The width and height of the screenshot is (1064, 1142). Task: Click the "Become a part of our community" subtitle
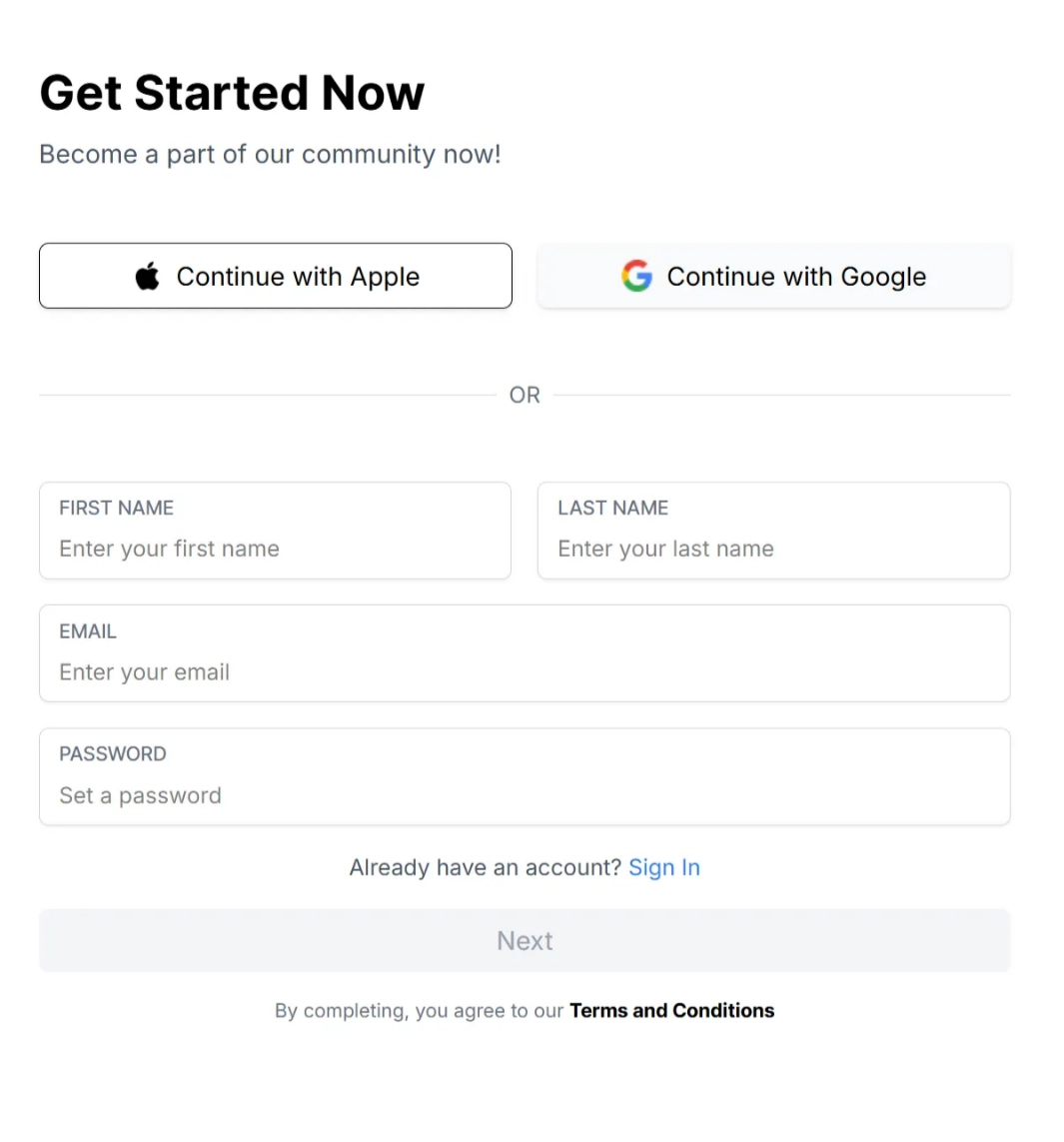270,154
